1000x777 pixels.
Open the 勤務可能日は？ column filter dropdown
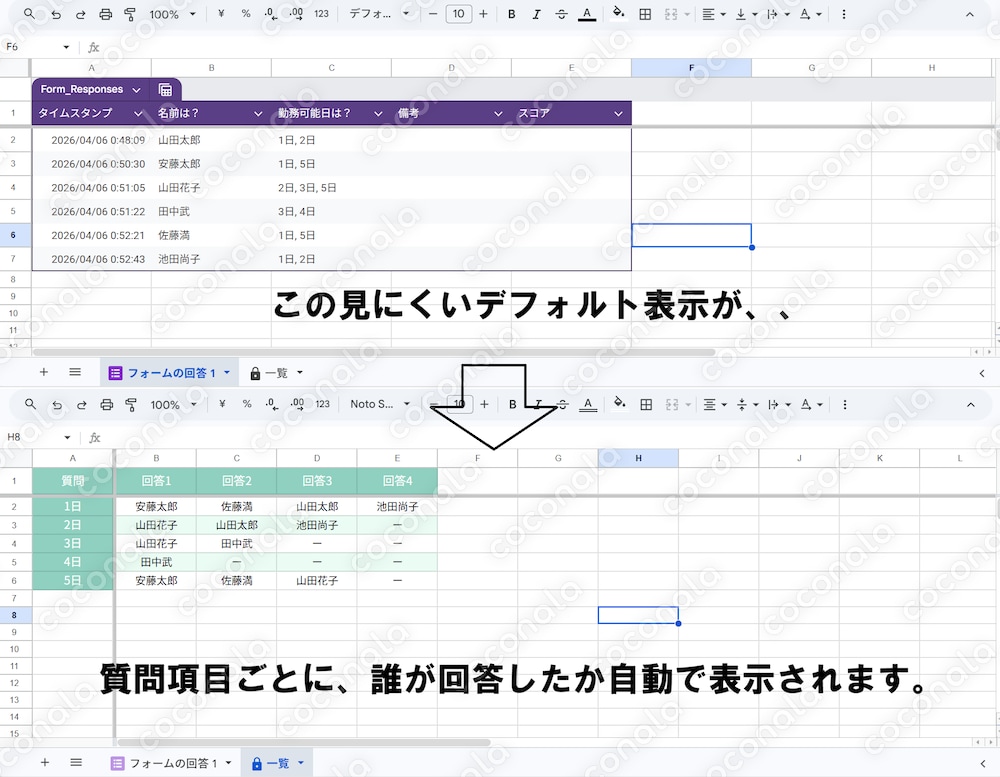point(378,114)
